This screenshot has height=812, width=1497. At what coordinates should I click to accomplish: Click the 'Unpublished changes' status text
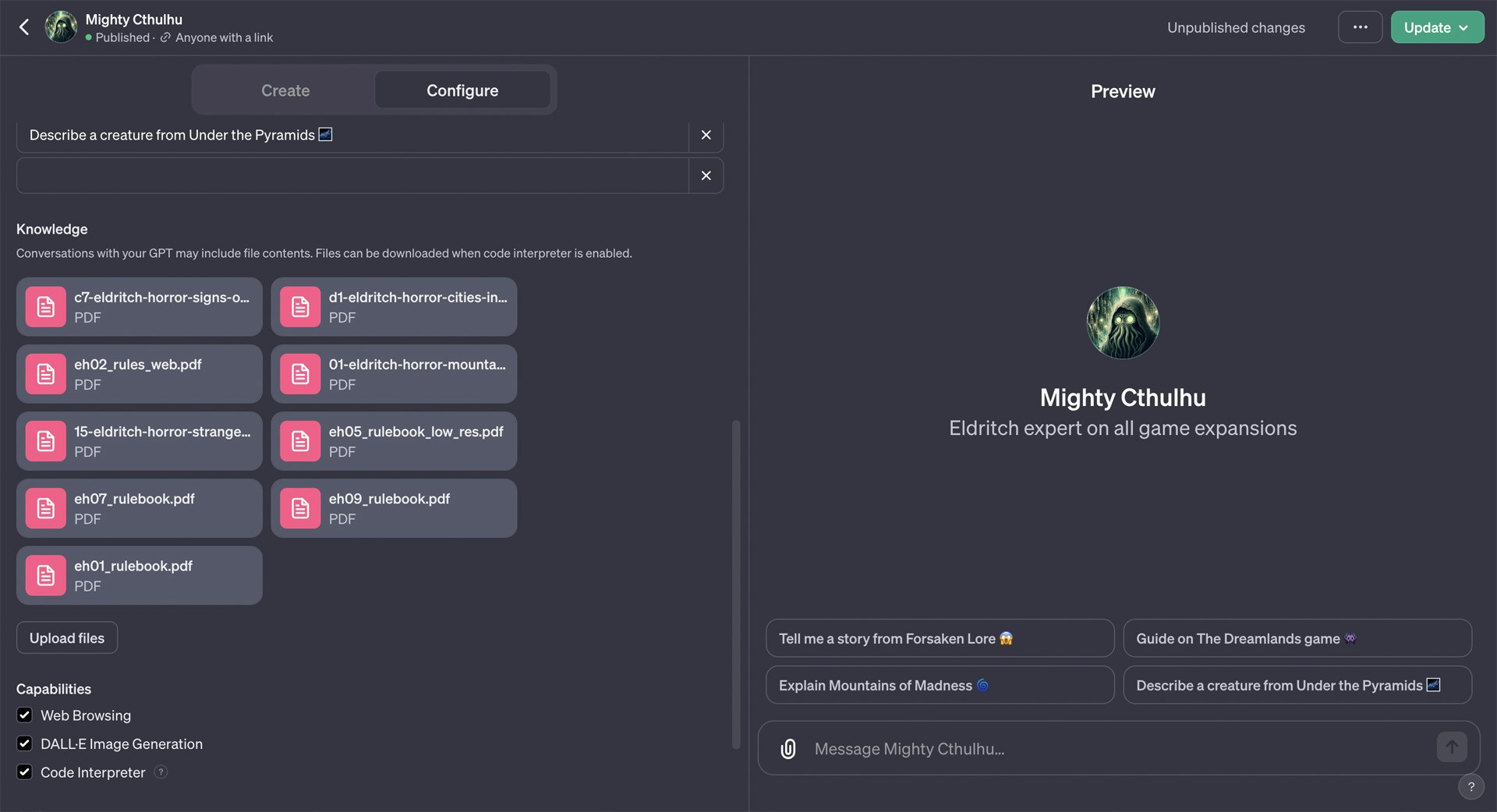tap(1236, 27)
